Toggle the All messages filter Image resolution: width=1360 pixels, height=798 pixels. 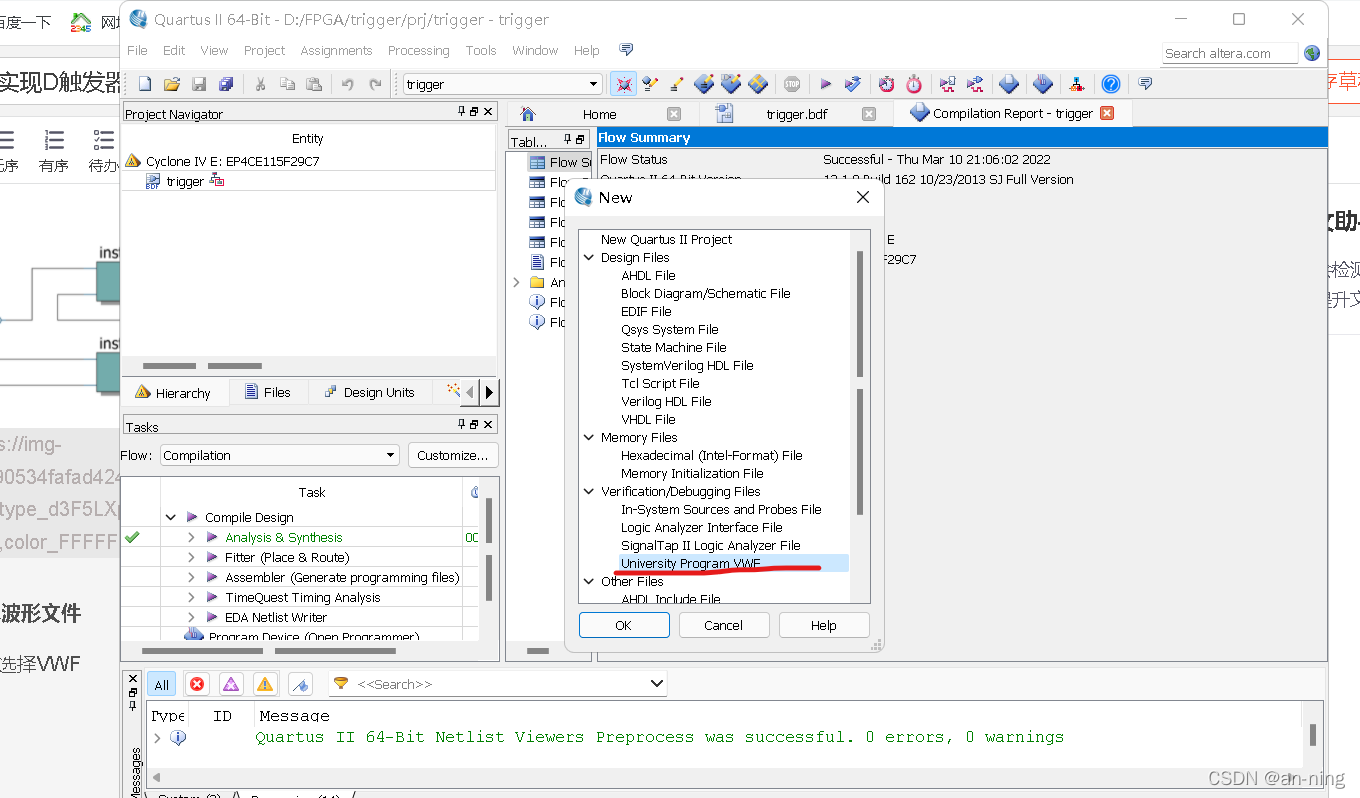[161, 684]
